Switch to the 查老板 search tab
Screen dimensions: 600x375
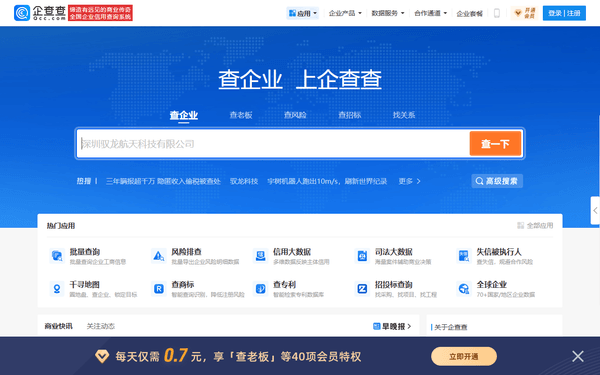tap(241, 115)
